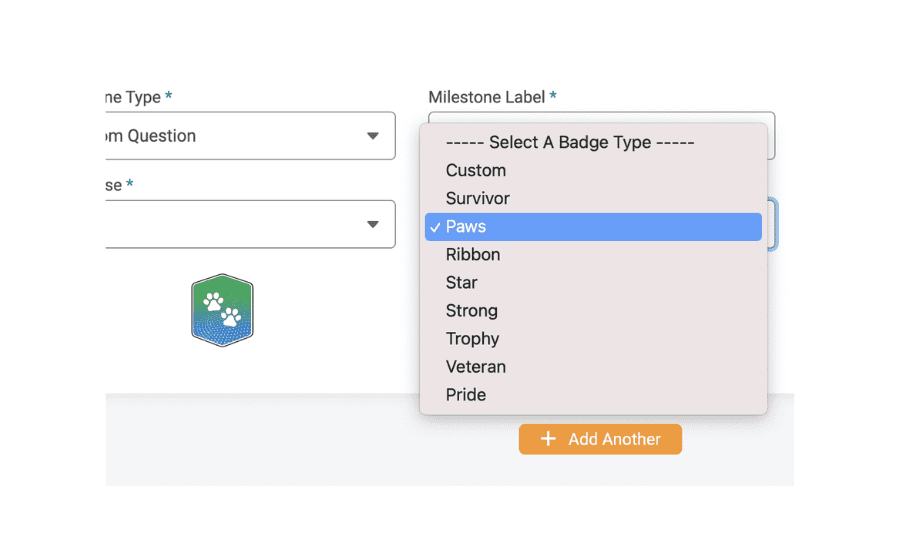Screen dimensions: 900x550
Task: Click the Milestone Label field heading
Action: click(487, 97)
